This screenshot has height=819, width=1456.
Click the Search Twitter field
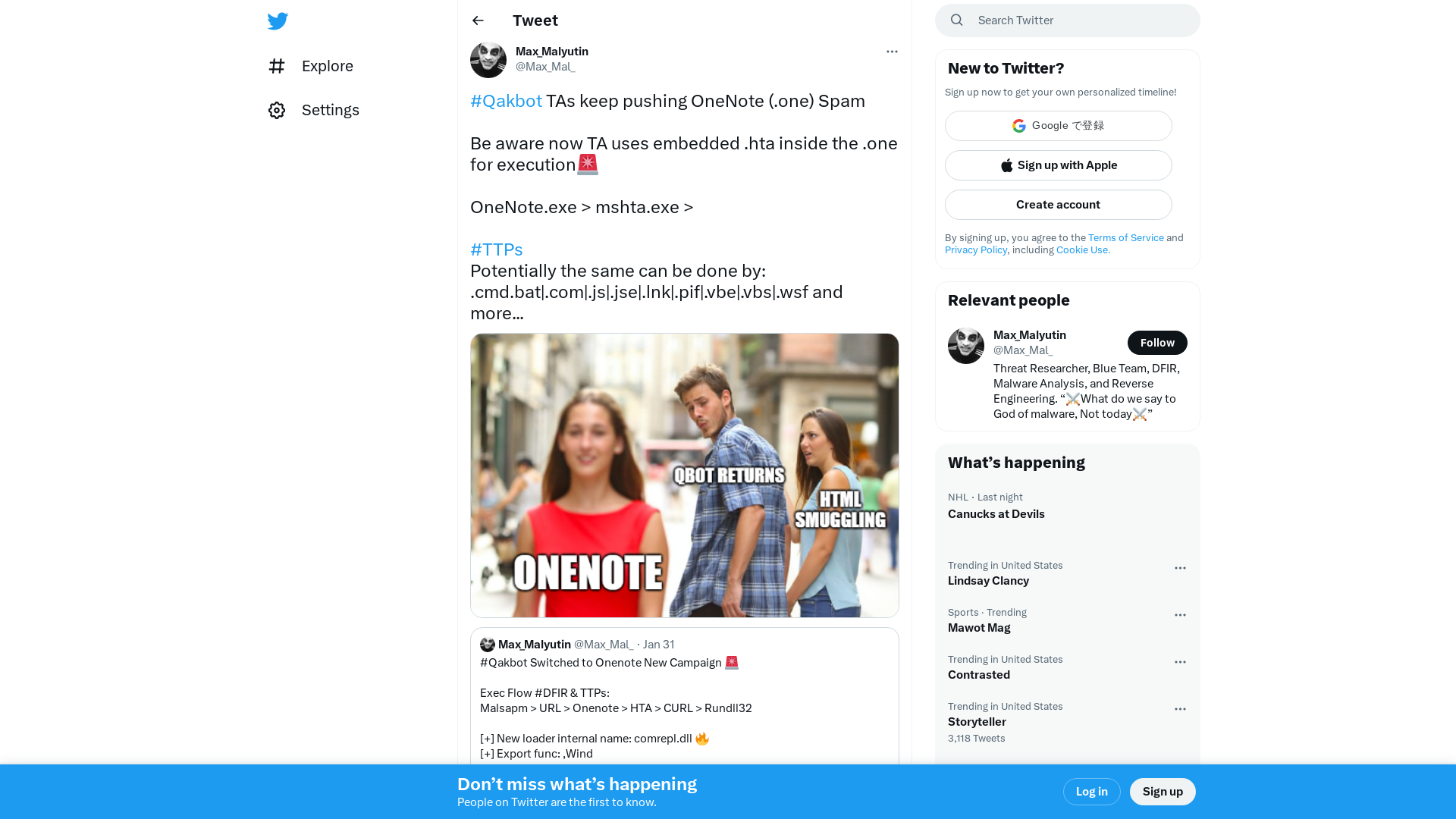[1068, 20]
